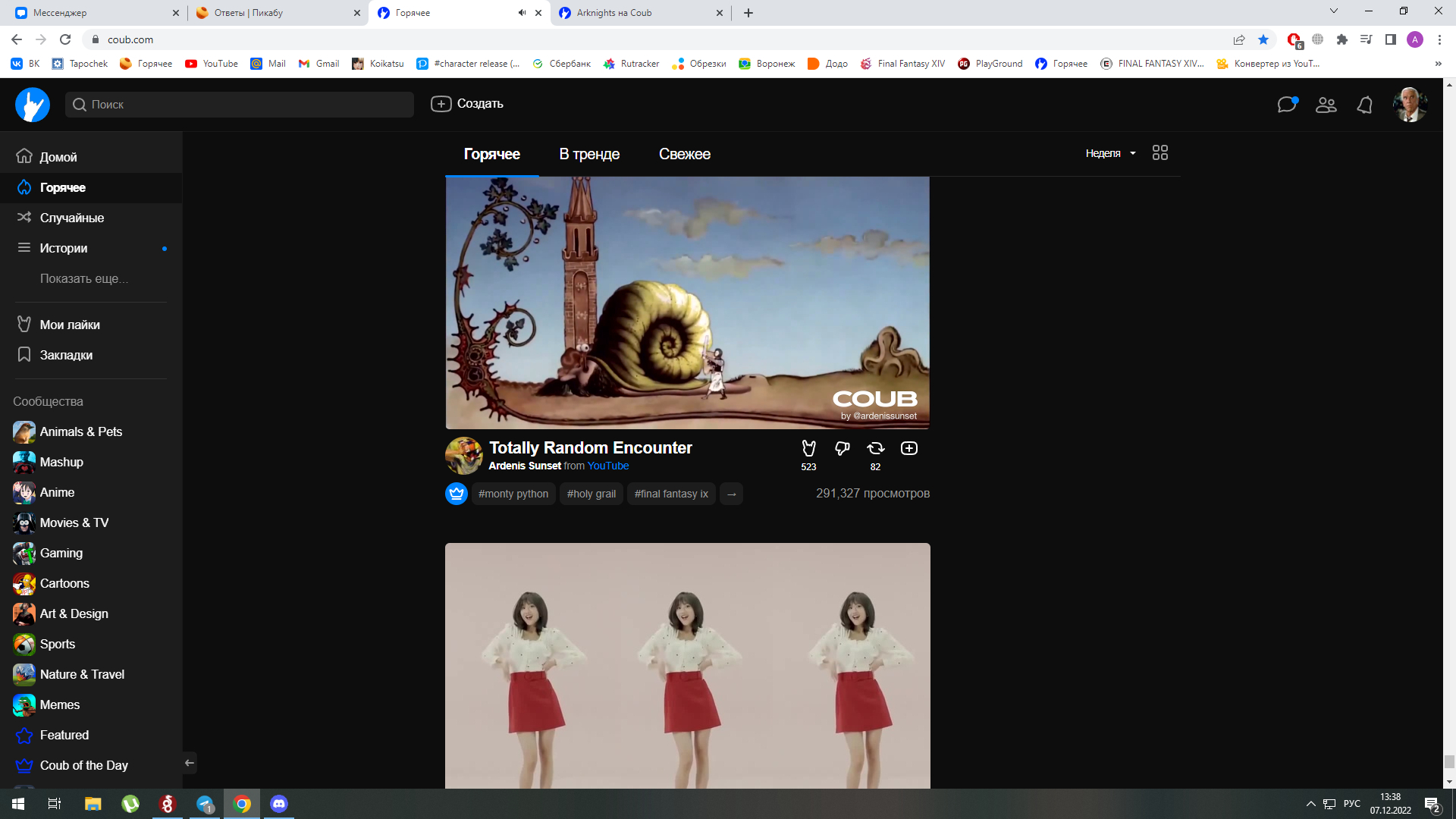Open the Windows Start menu

click(x=18, y=804)
